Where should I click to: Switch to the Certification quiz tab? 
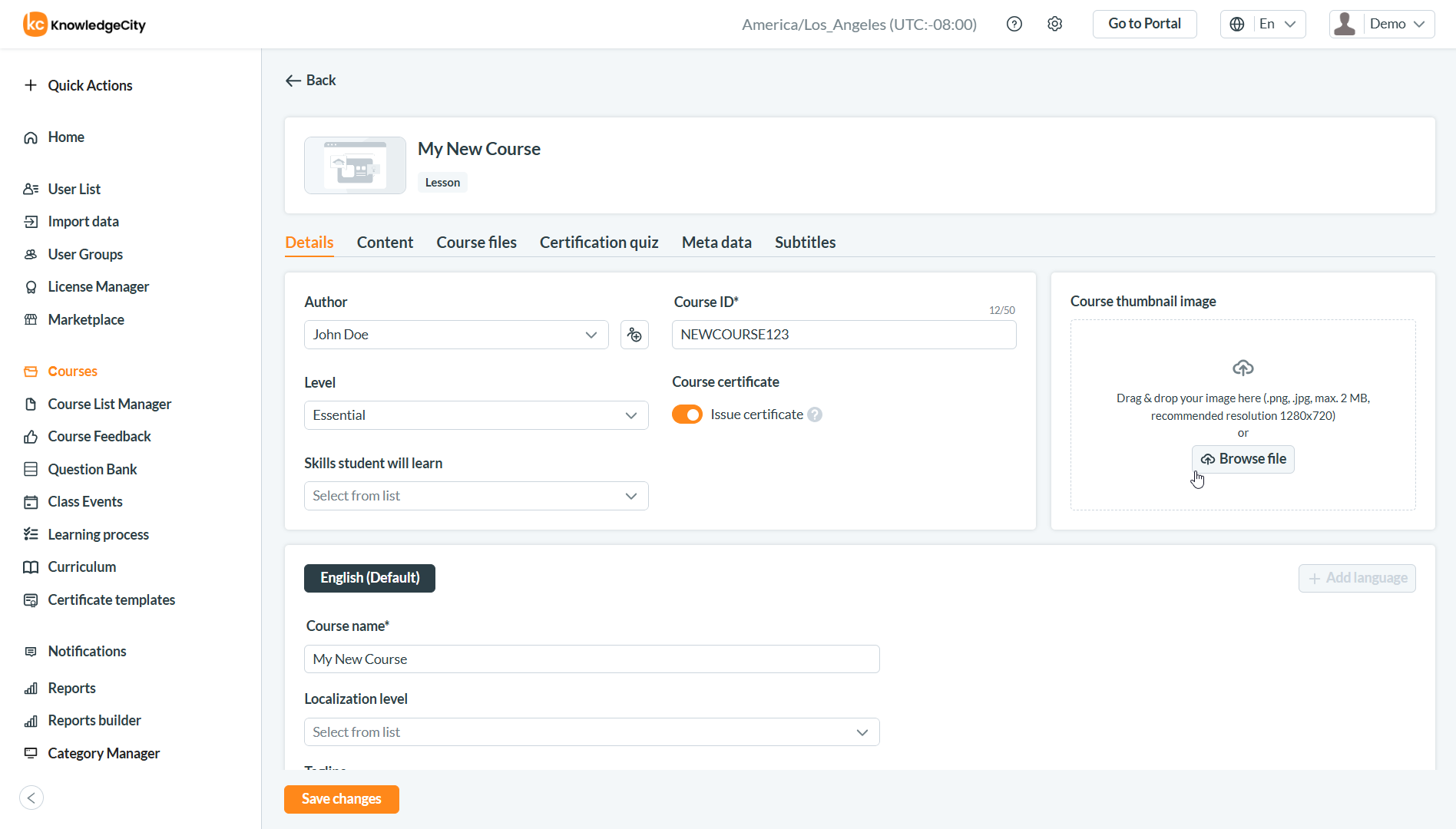tap(599, 243)
